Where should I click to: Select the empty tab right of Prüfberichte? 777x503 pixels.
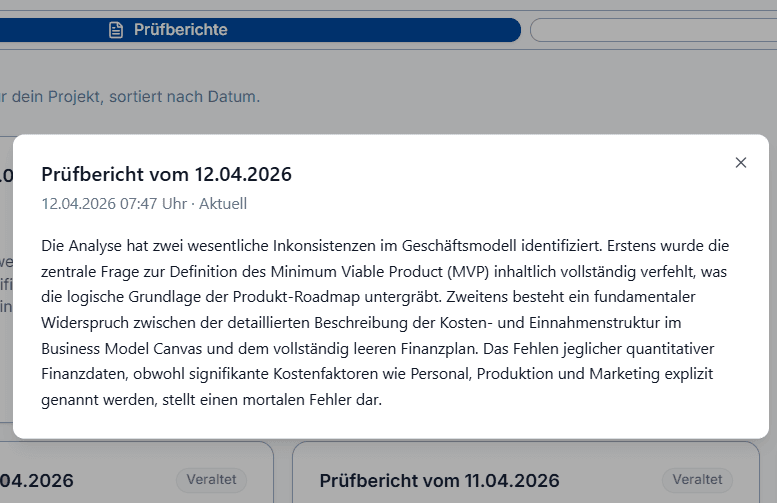[x=653, y=30]
